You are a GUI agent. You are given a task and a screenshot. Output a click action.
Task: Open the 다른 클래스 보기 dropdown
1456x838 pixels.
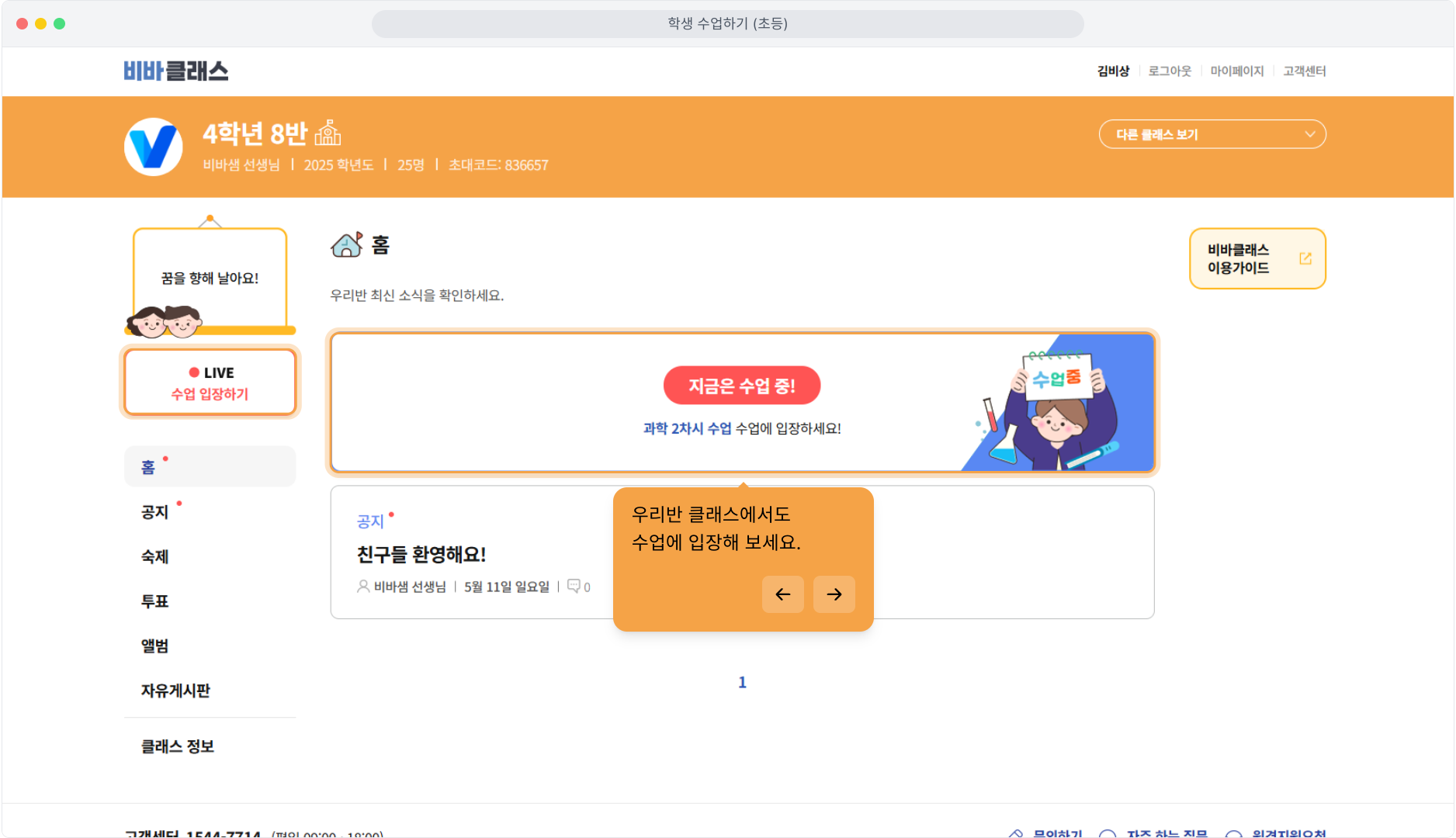coord(1212,134)
